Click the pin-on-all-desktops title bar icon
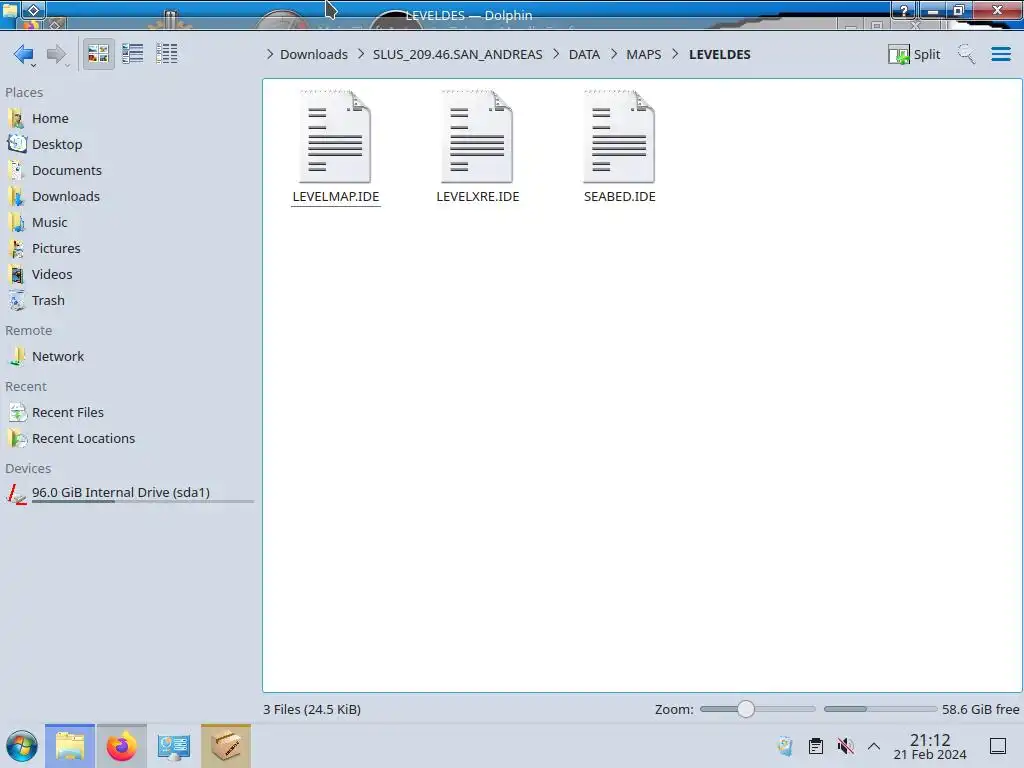1024x768 pixels. click(x=33, y=10)
